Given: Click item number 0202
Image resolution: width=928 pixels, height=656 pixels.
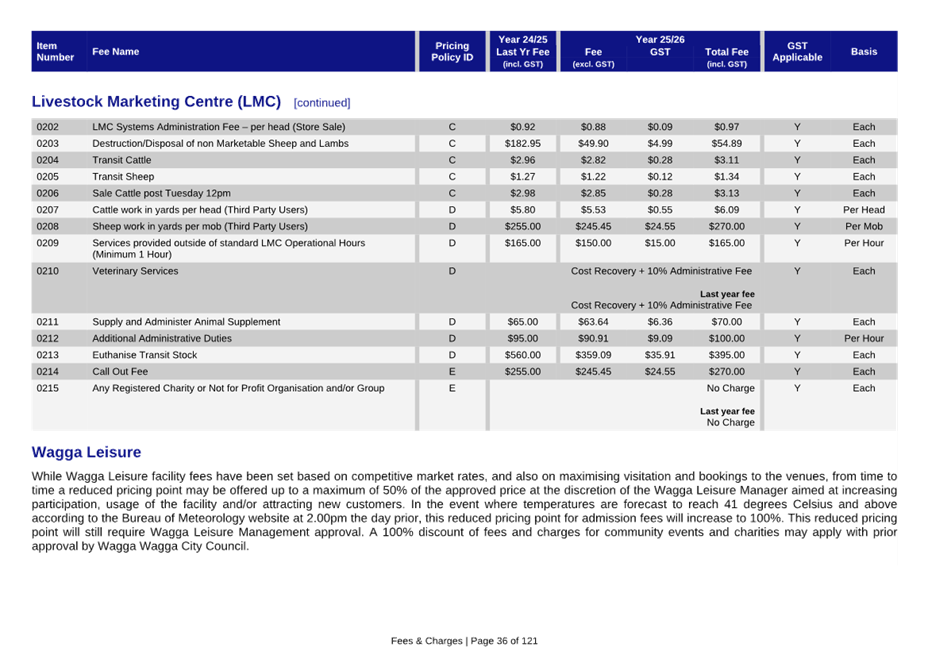Looking at the screenshot, I should point(47,127).
